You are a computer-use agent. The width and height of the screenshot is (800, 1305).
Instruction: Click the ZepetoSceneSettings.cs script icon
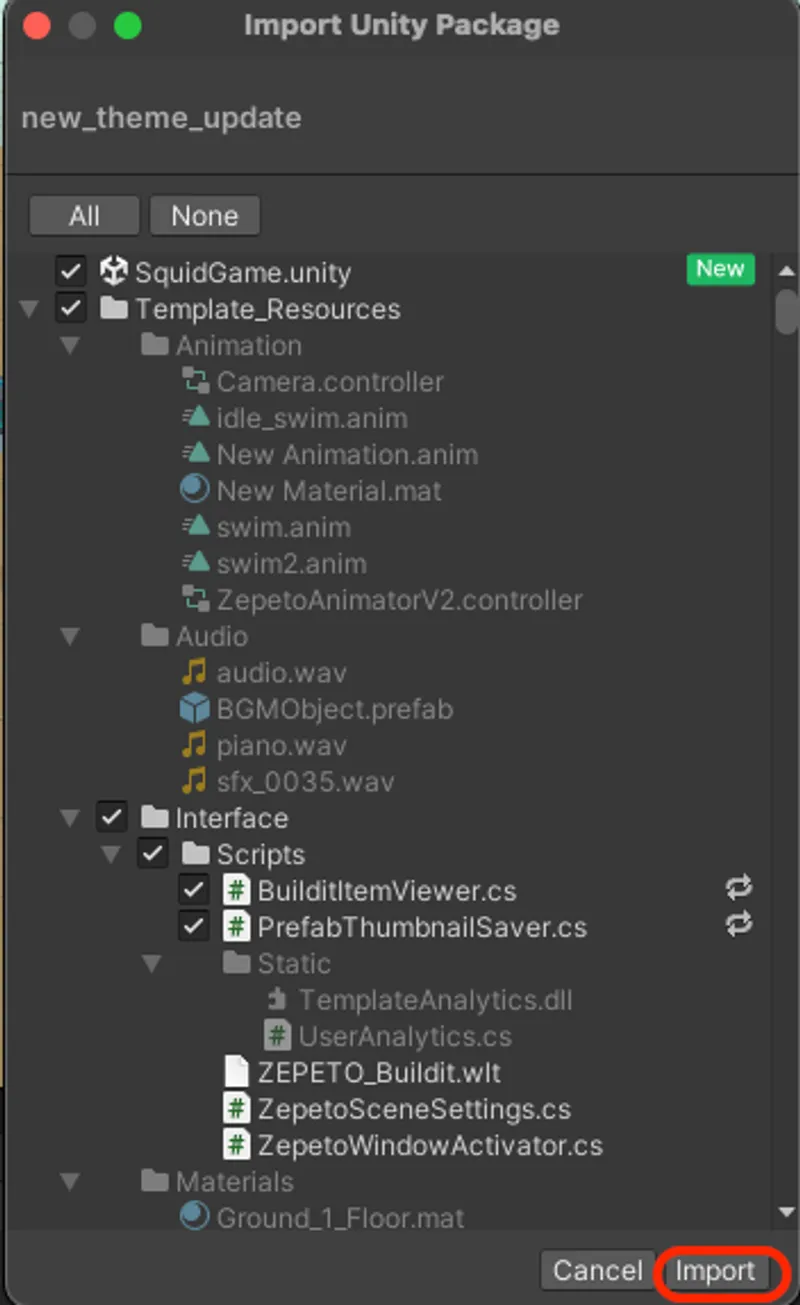click(x=237, y=1108)
